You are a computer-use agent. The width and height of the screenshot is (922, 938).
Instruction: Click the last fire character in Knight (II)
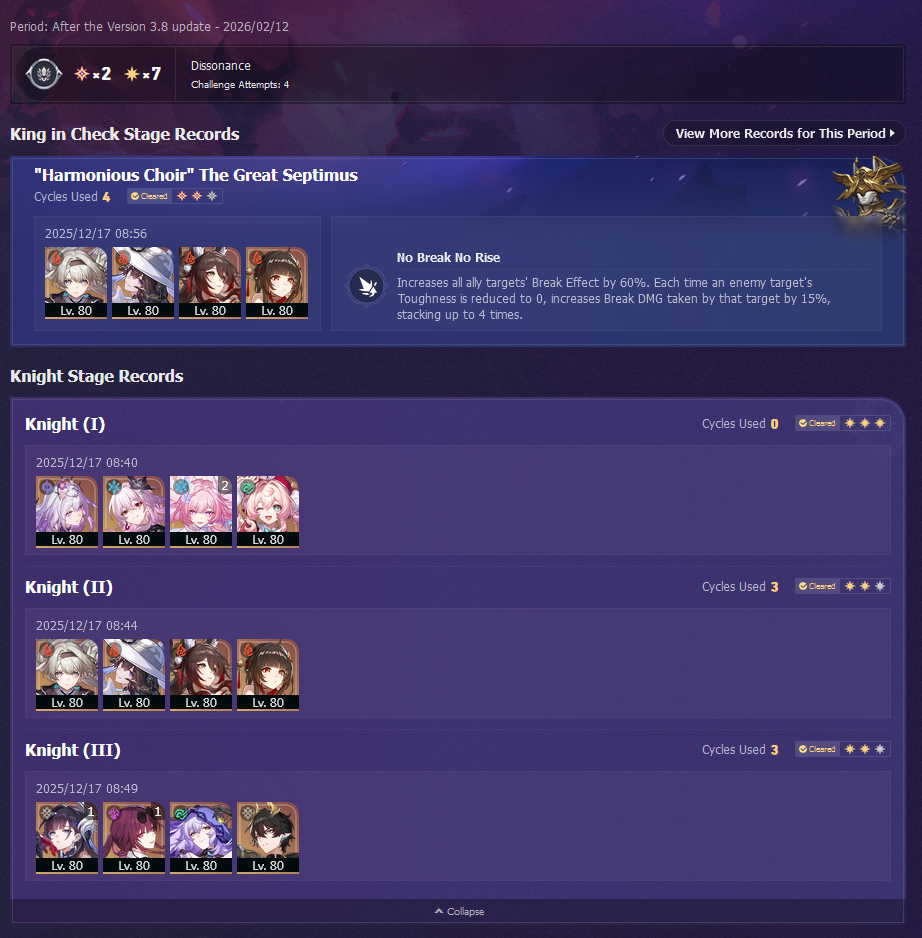click(268, 675)
